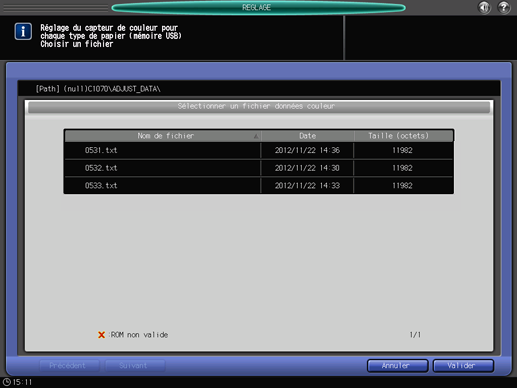Viewport: 517px width, 388px height.
Task: Click the Sélectionner un fichier données couleur header
Action: 259,107
